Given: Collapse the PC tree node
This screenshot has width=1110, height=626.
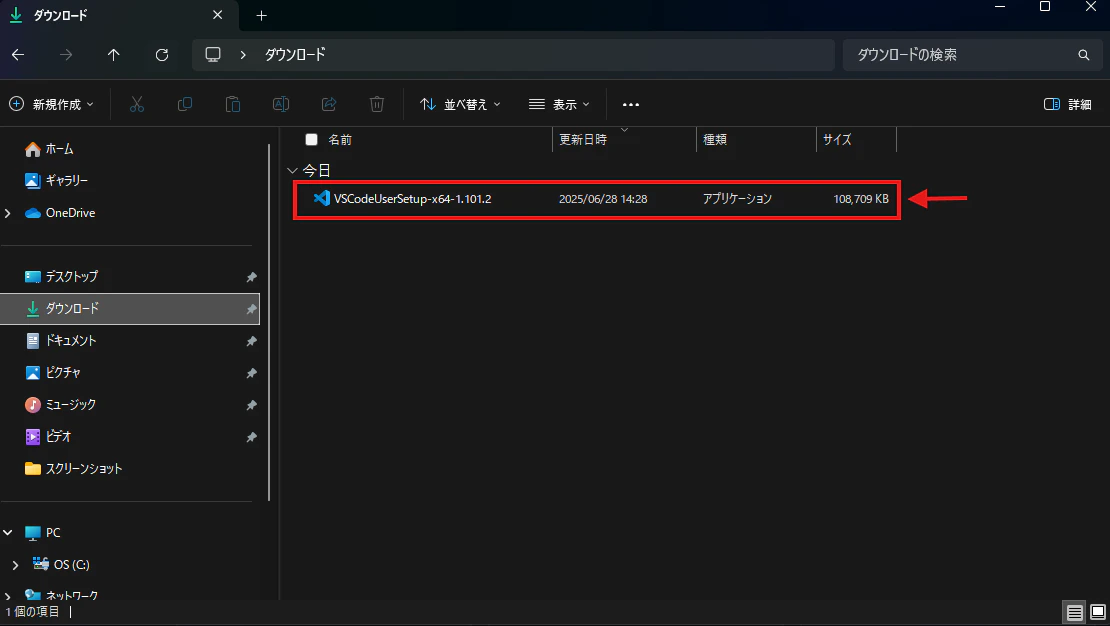Looking at the screenshot, I should coord(8,533).
